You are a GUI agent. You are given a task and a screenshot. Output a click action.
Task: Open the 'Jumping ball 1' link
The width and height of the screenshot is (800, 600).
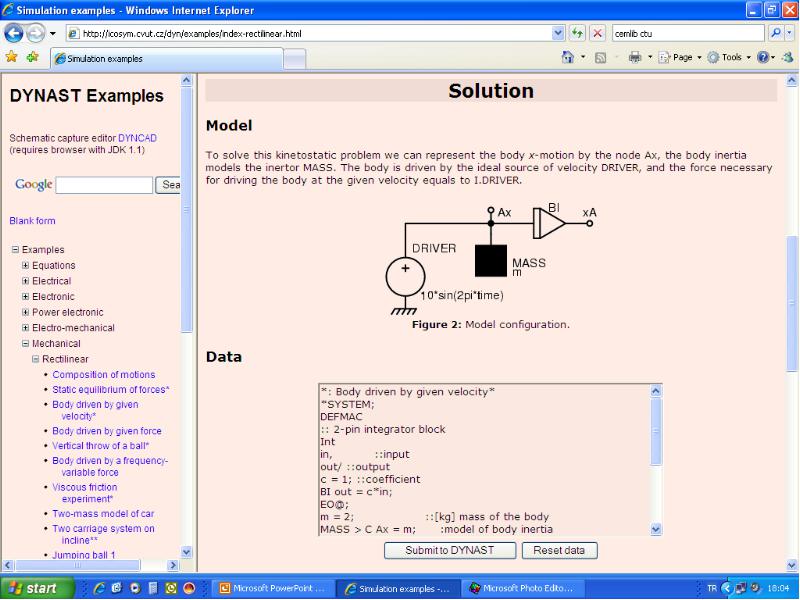point(84,555)
